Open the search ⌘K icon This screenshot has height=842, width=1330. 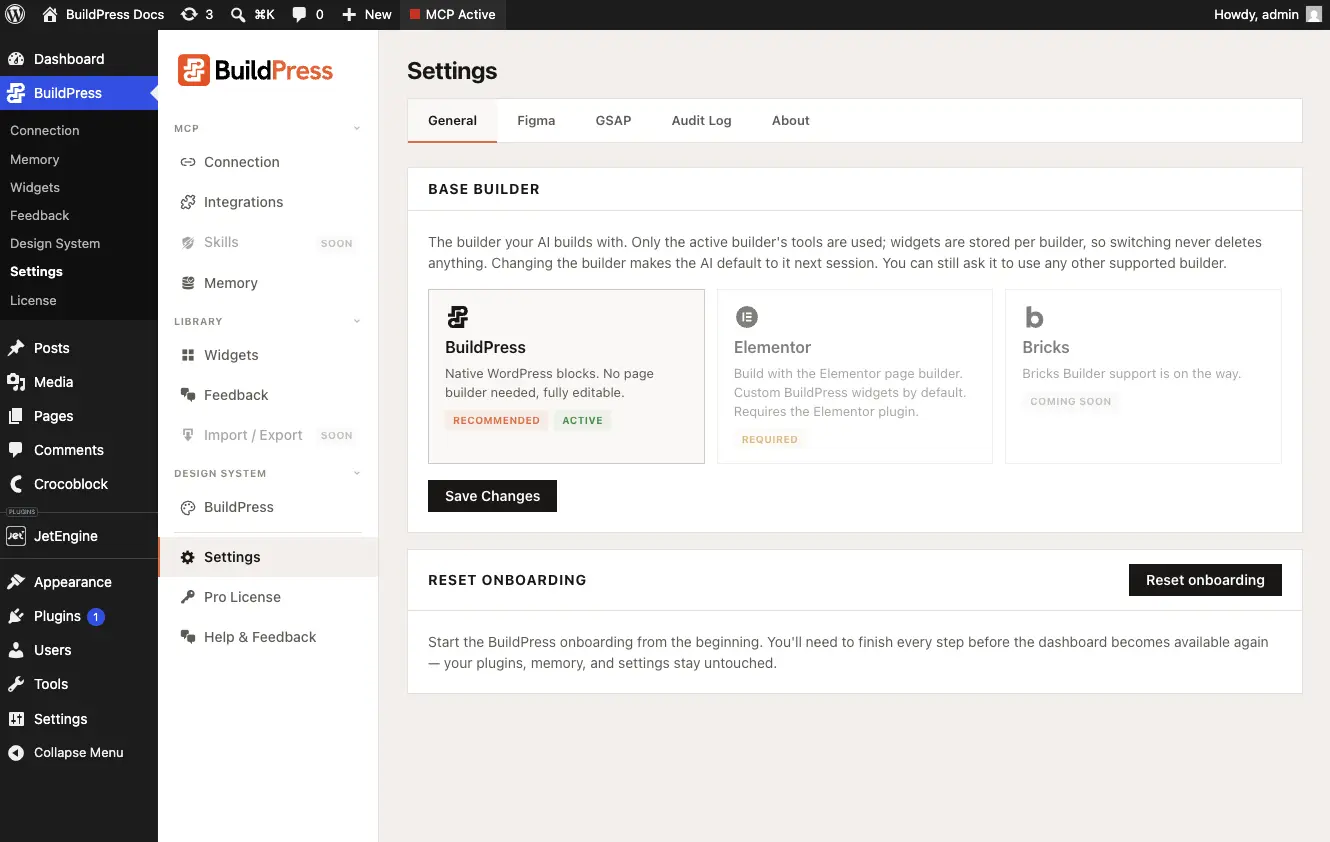[x=238, y=15]
